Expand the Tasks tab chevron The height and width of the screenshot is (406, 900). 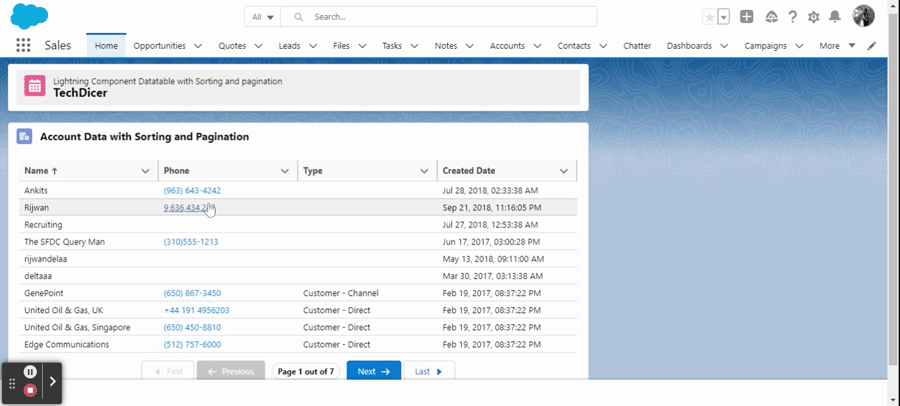click(414, 46)
